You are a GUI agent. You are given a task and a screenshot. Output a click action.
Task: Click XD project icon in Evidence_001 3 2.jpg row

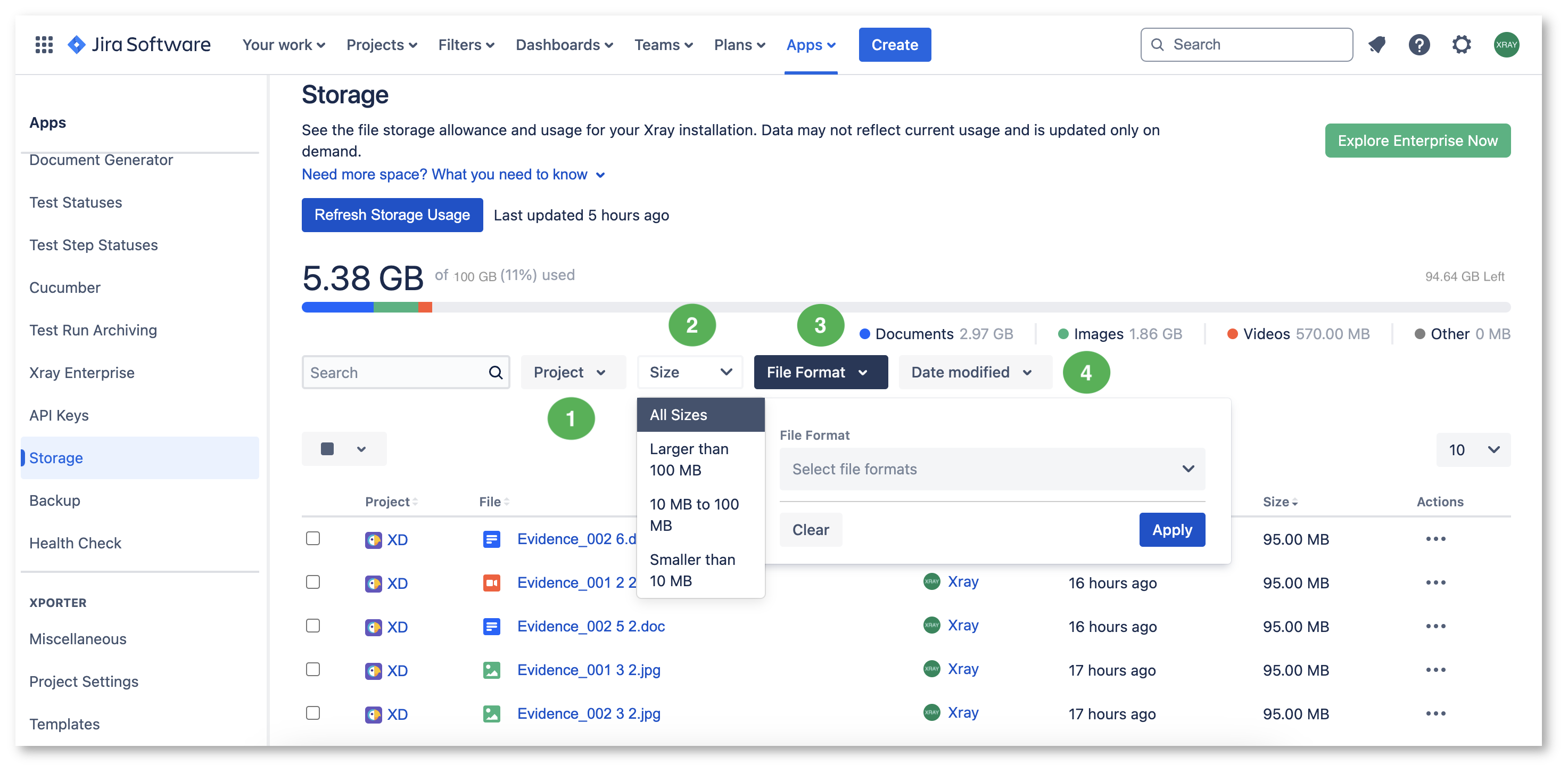pyautogui.click(x=373, y=671)
